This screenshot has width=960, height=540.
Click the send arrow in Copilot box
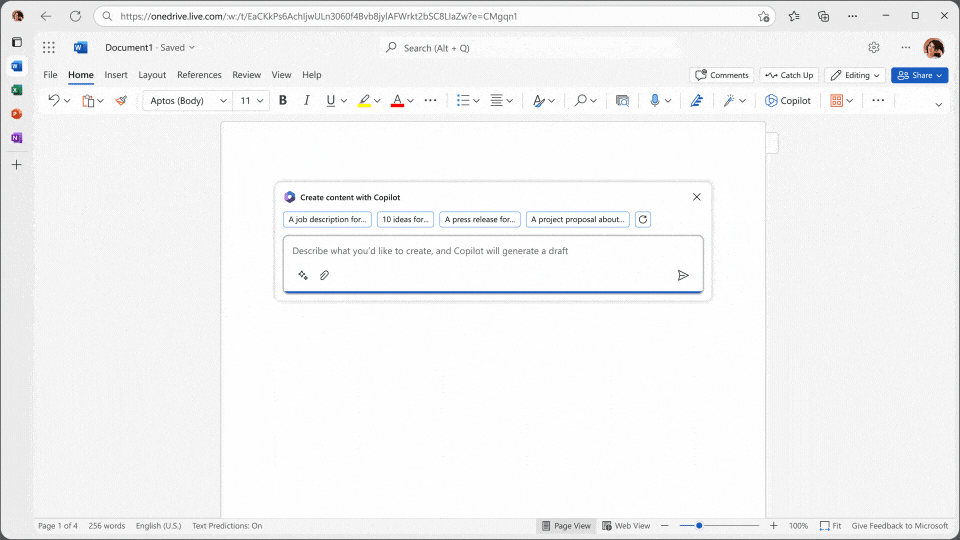683,275
